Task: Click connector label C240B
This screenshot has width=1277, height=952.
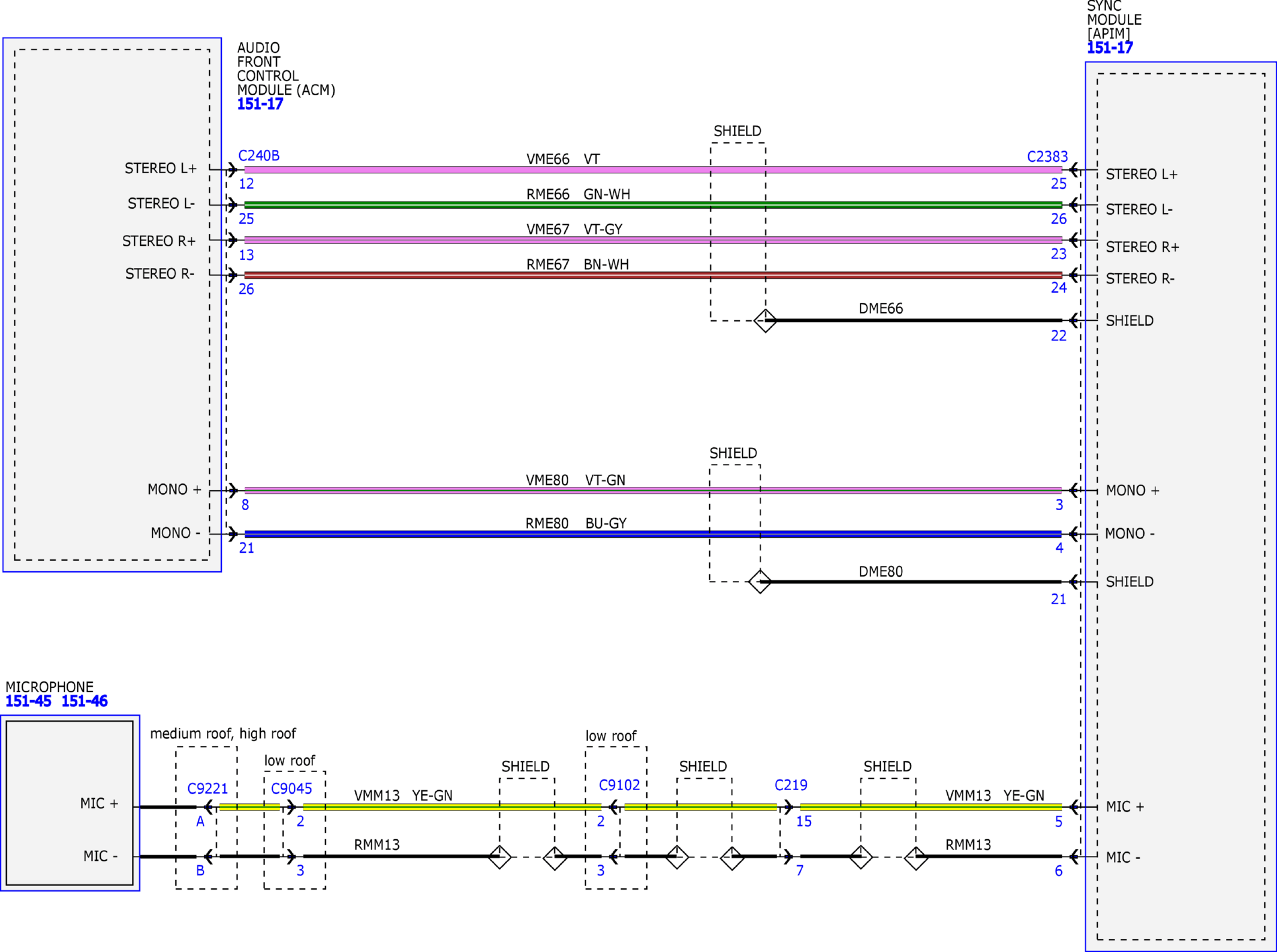Action: (258, 156)
